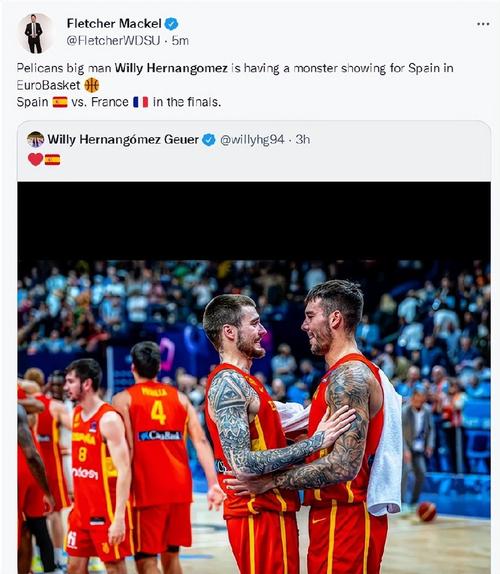Open the quoted tweet card header area
This screenshot has height=574, width=500.
(254, 150)
